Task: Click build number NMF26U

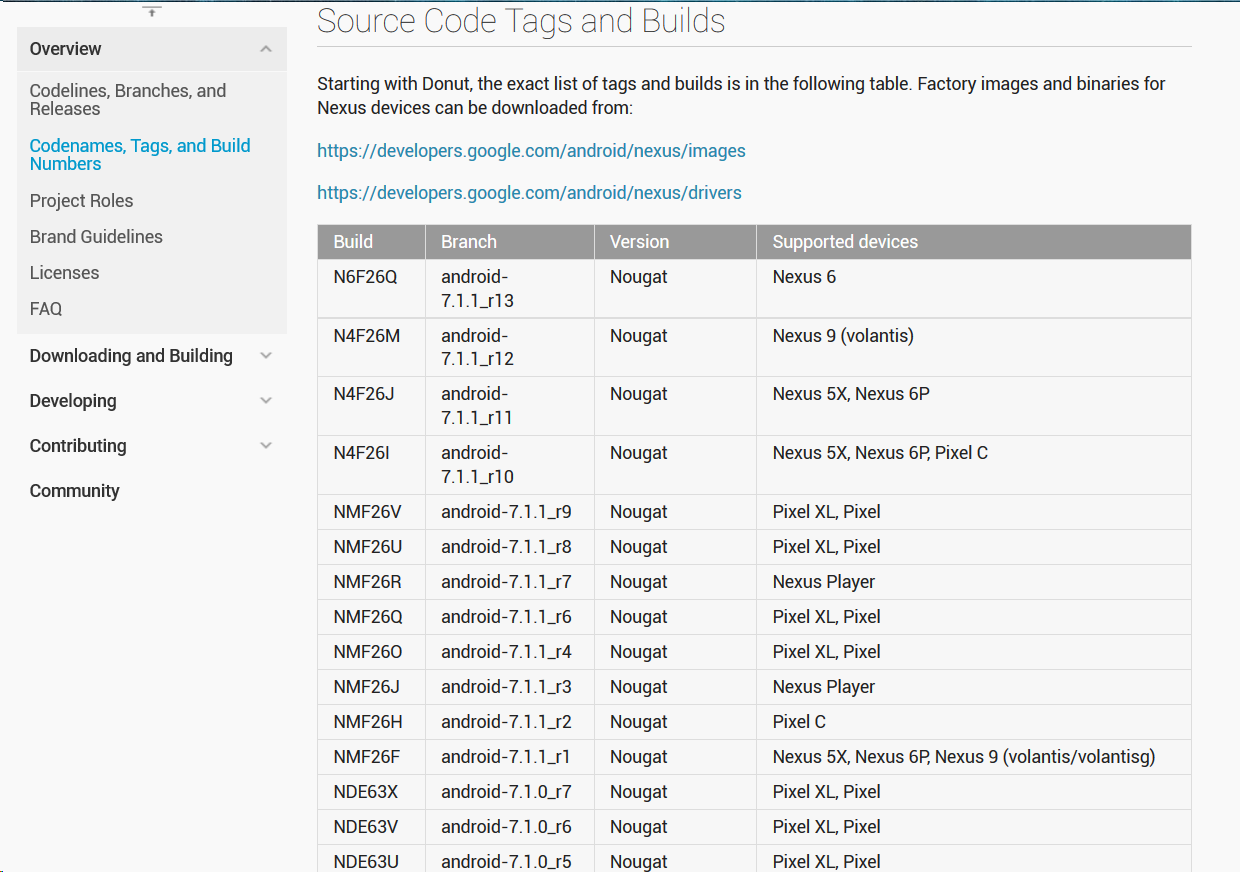Action: pyautogui.click(x=367, y=547)
